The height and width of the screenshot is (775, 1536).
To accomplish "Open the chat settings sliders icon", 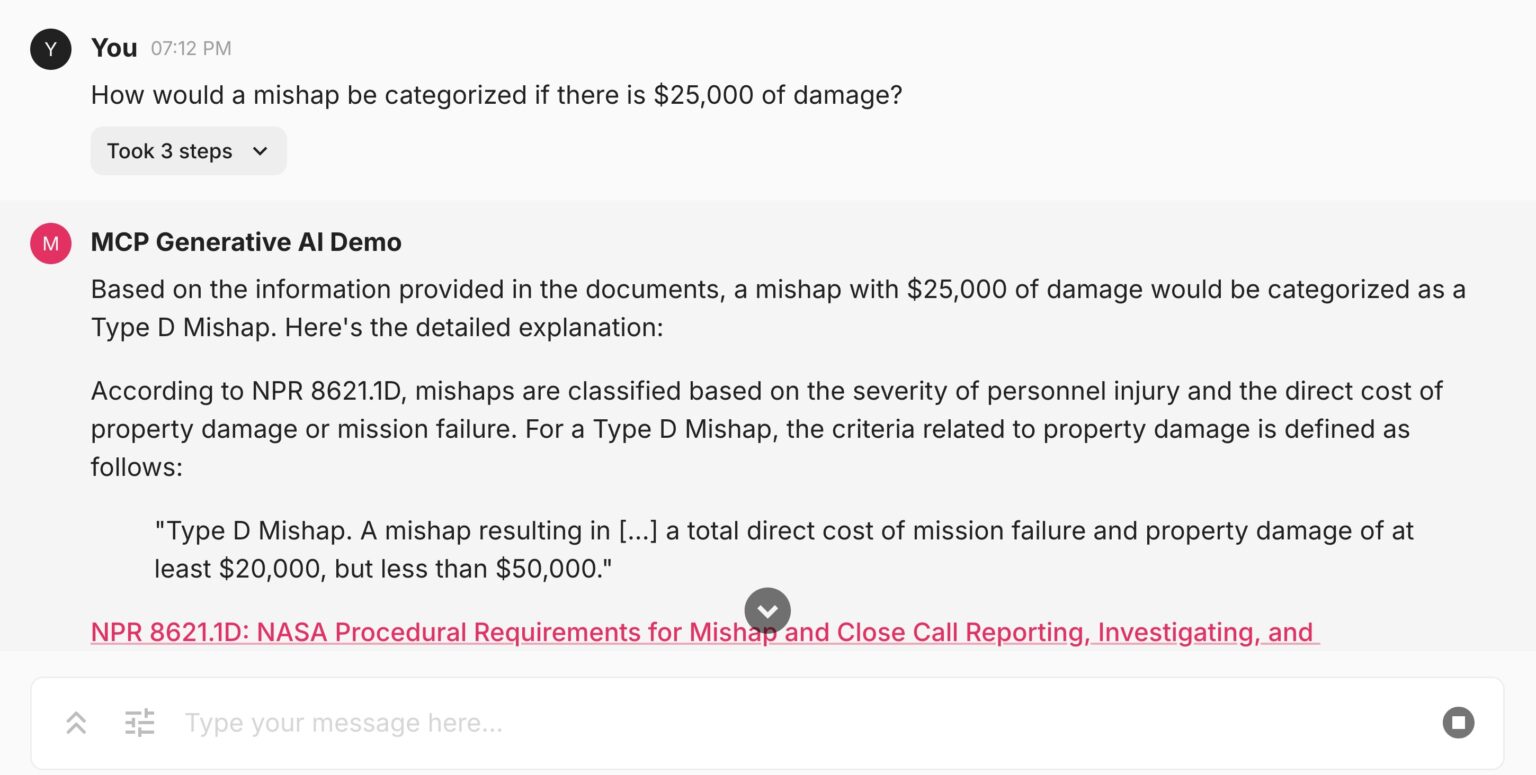I will (x=140, y=722).
